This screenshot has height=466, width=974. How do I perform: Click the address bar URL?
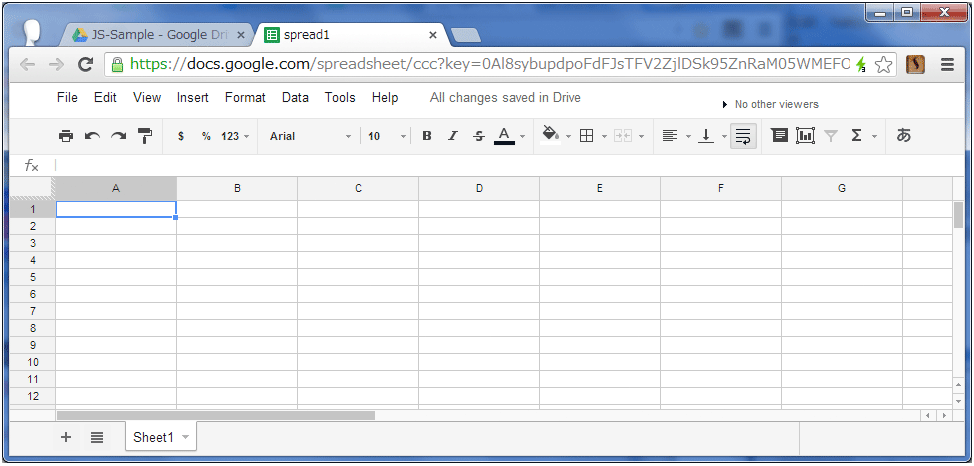pyautogui.click(x=489, y=65)
